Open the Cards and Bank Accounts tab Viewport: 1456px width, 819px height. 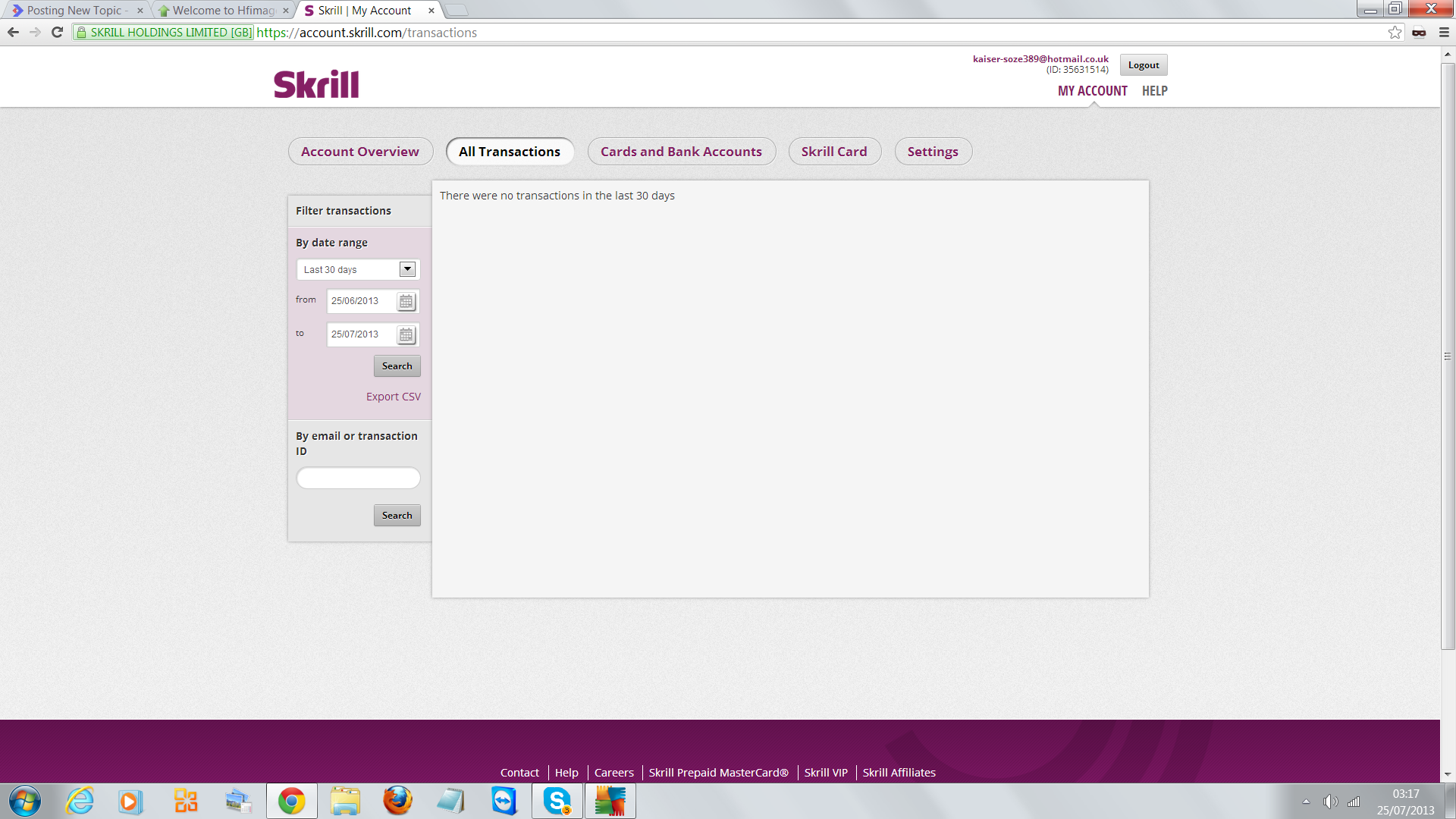point(681,152)
